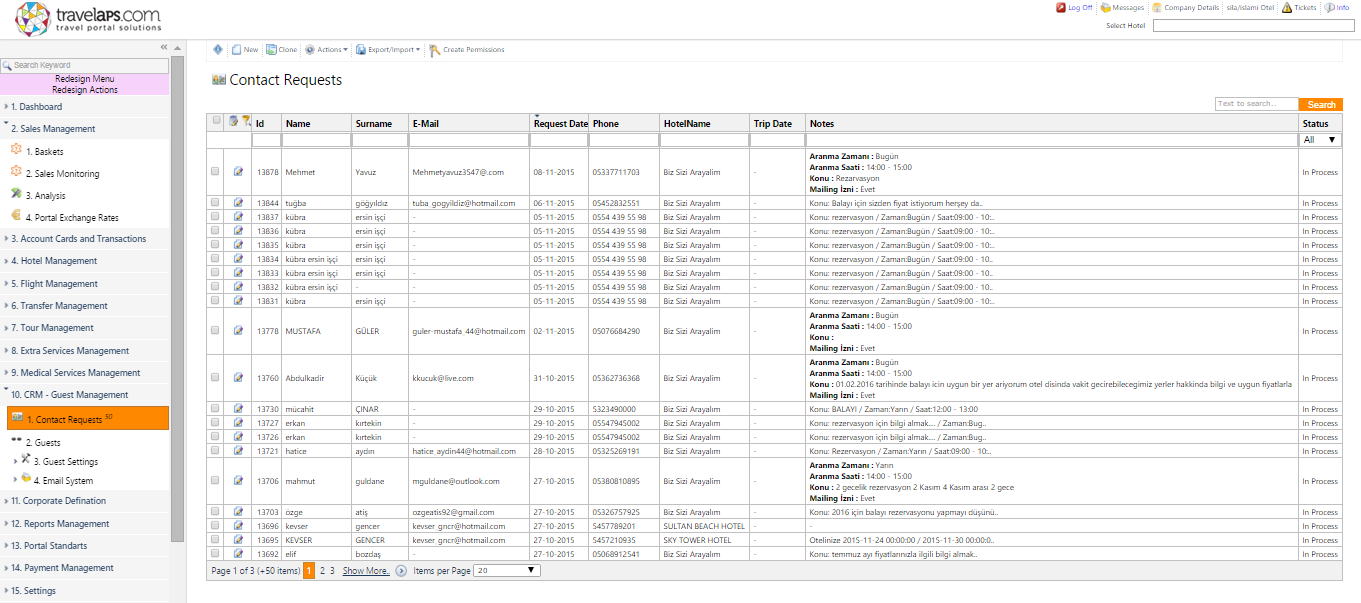Click the Info speech bubble icon
1361x603 pixels.
point(1329,7)
